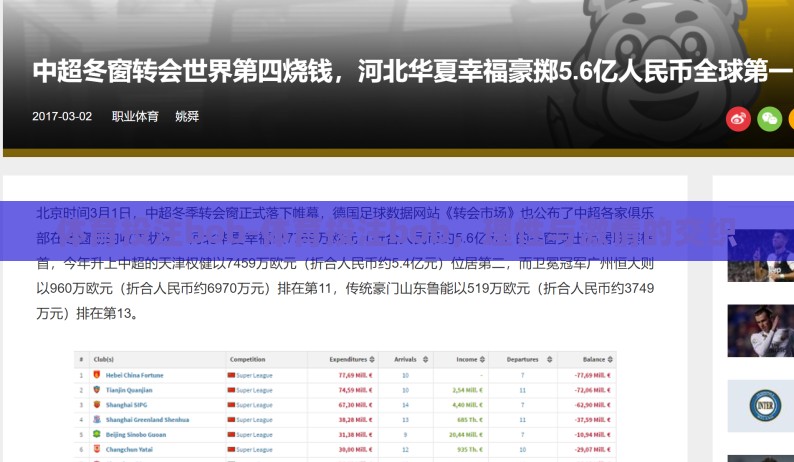Open the sidebar thumbnail of the player with a top-knot
Viewport: 794px width, 462px height.
[761, 331]
